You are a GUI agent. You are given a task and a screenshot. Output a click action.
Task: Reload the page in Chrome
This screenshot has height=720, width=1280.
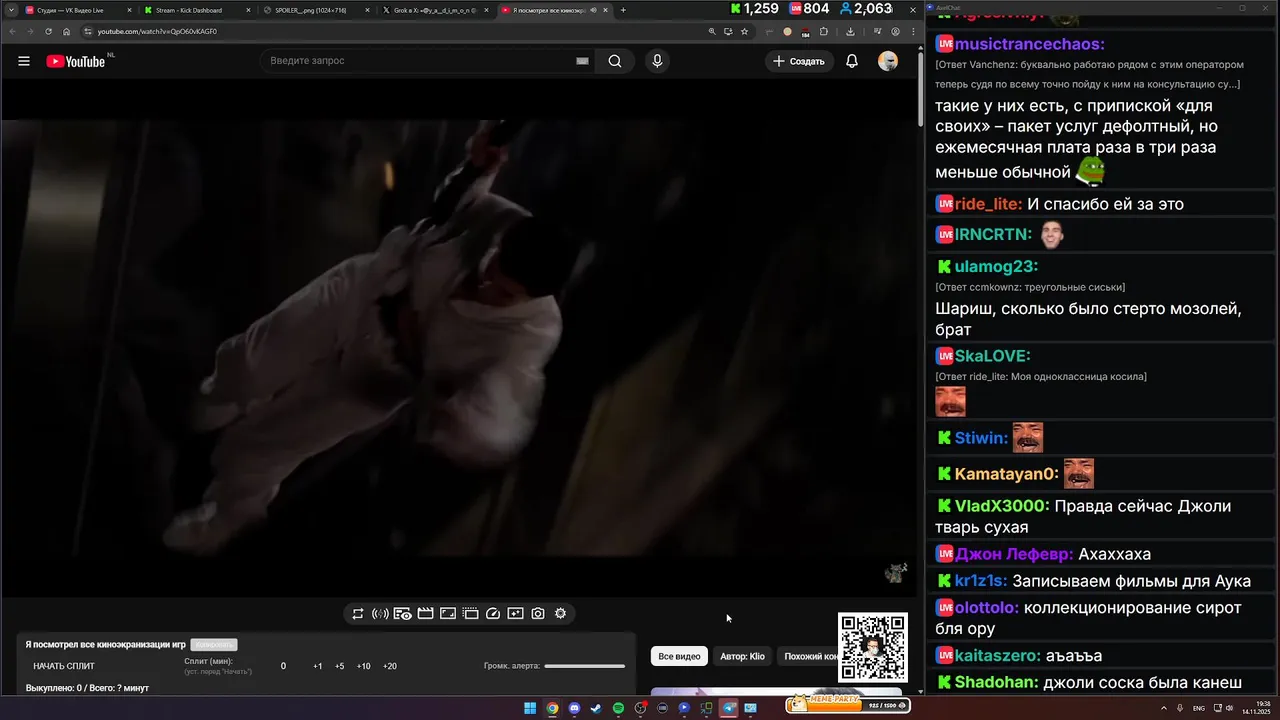pyautogui.click(x=48, y=31)
